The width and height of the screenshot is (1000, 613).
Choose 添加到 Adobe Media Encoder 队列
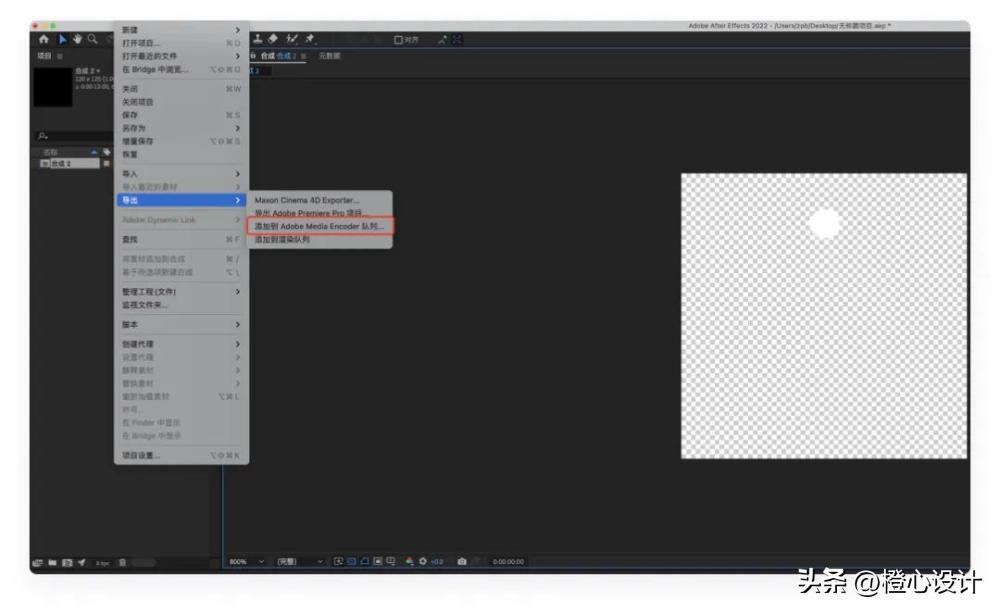coord(320,227)
